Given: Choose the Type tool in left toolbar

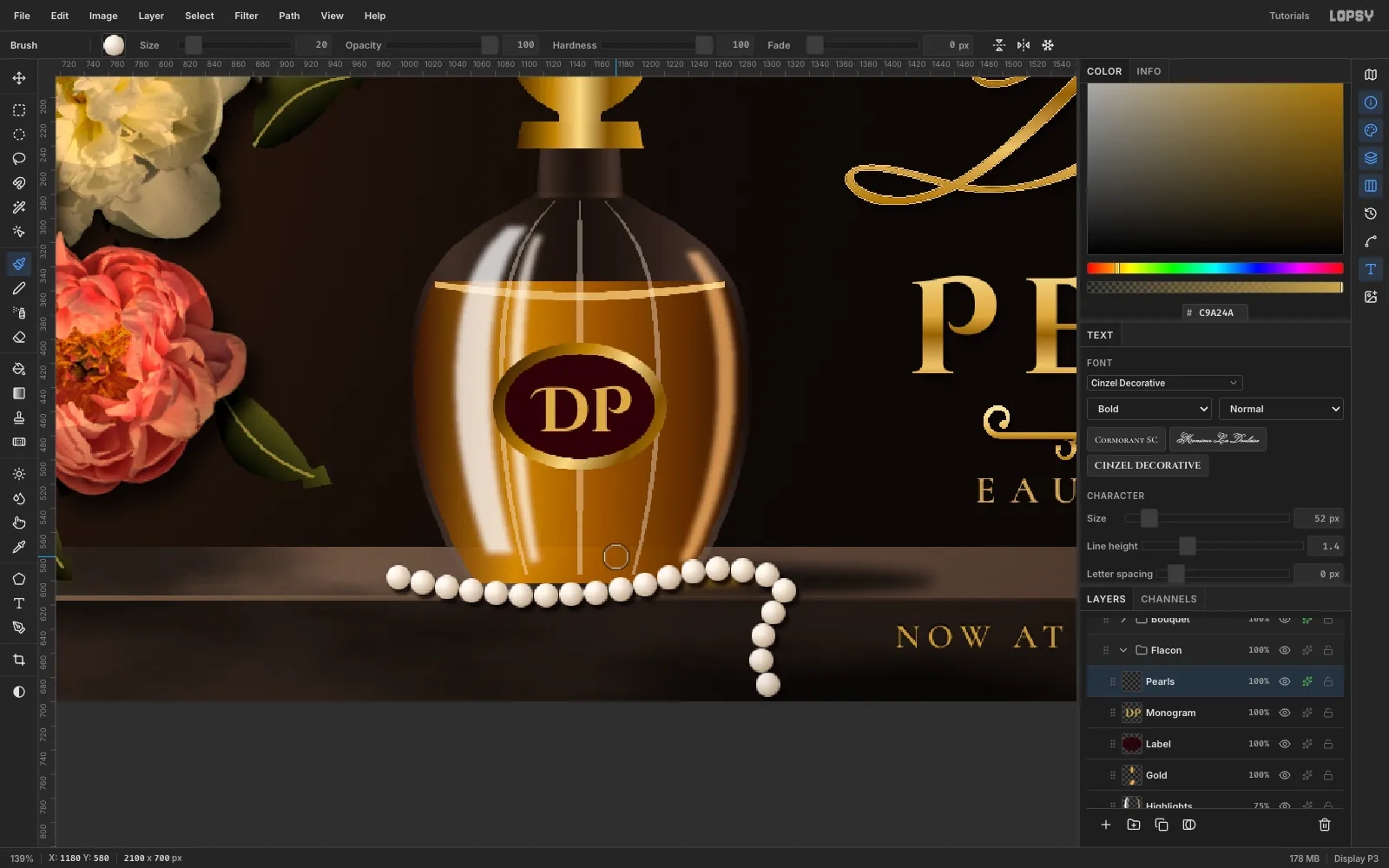Looking at the screenshot, I should pos(19,603).
